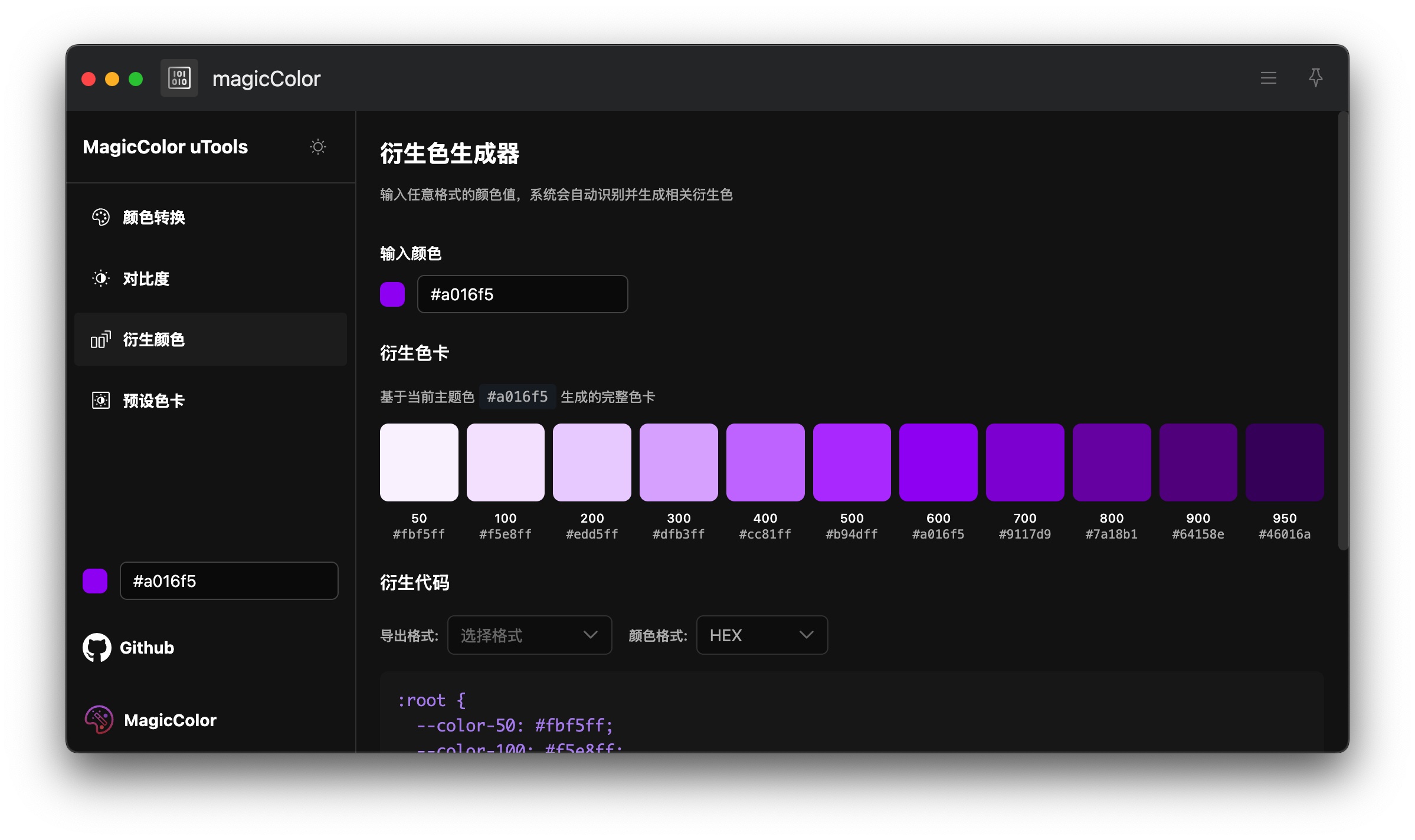This screenshot has height=840, width=1415.
Task: Toggle light/dark theme sun icon
Action: pyautogui.click(x=318, y=147)
